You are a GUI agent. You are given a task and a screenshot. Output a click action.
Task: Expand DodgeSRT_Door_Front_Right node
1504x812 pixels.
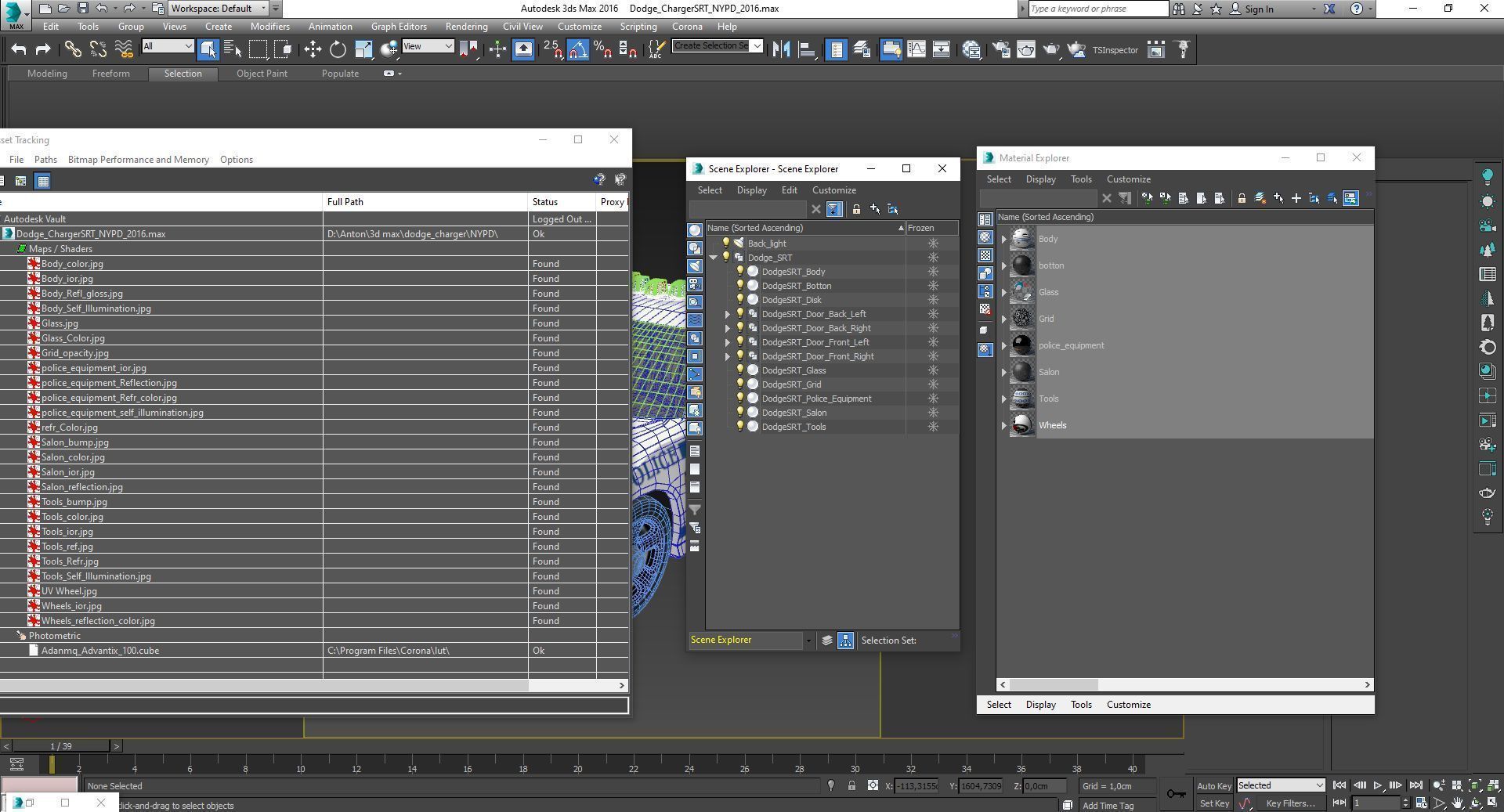pos(727,356)
